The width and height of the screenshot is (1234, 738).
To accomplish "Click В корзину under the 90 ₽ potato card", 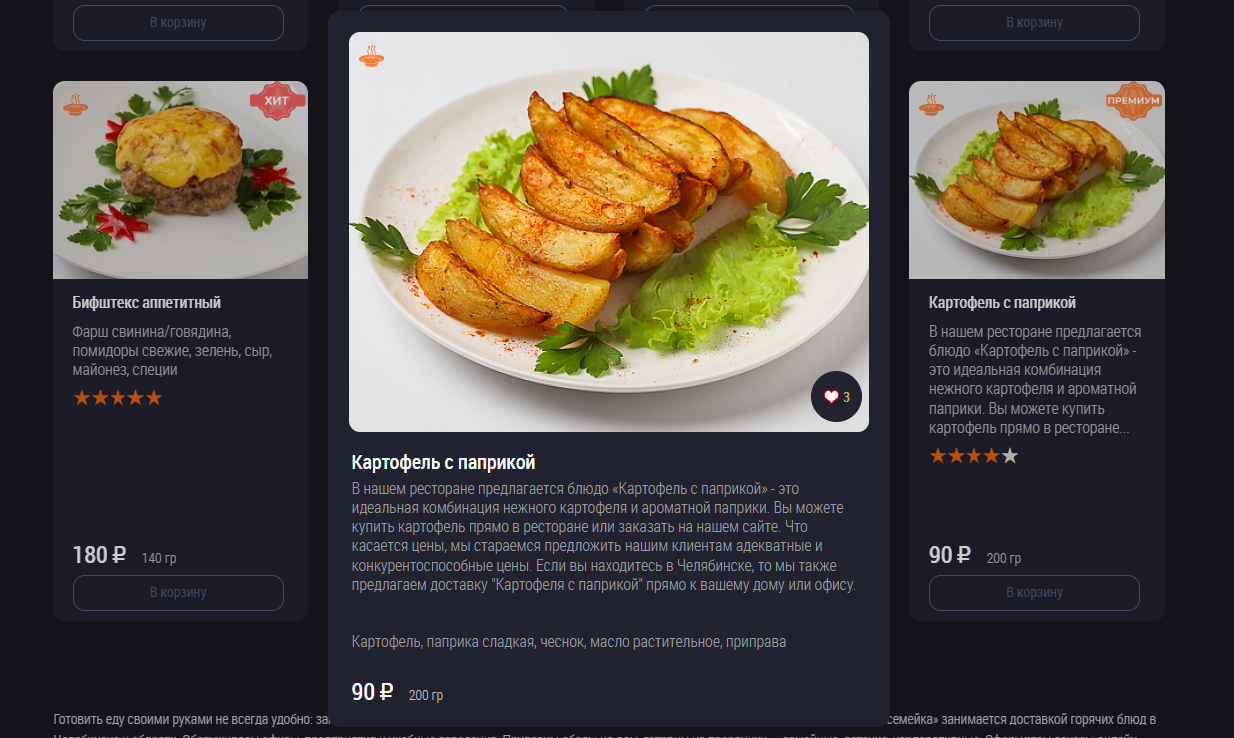I will [x=1034, y=592].
